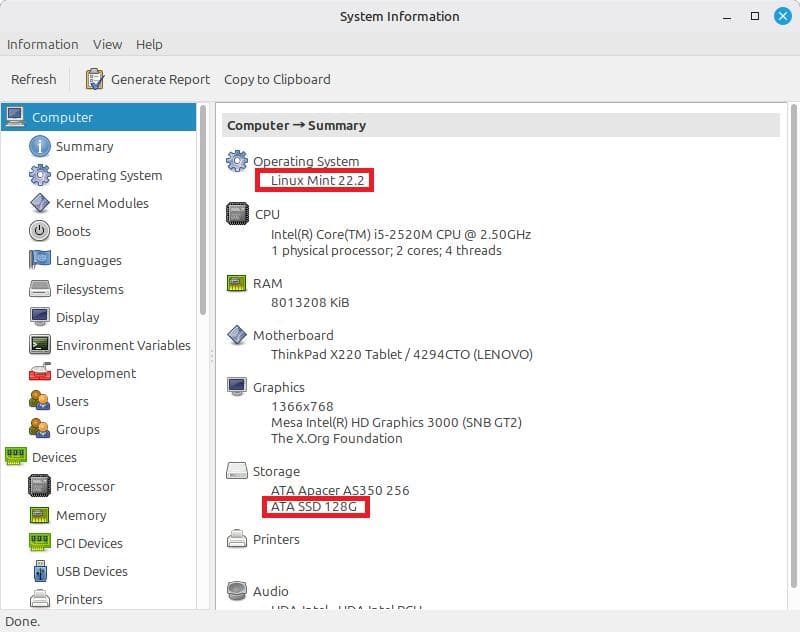Open the USB Devices entry
This screenshot has width=800, height=632.
pos(91,571)
